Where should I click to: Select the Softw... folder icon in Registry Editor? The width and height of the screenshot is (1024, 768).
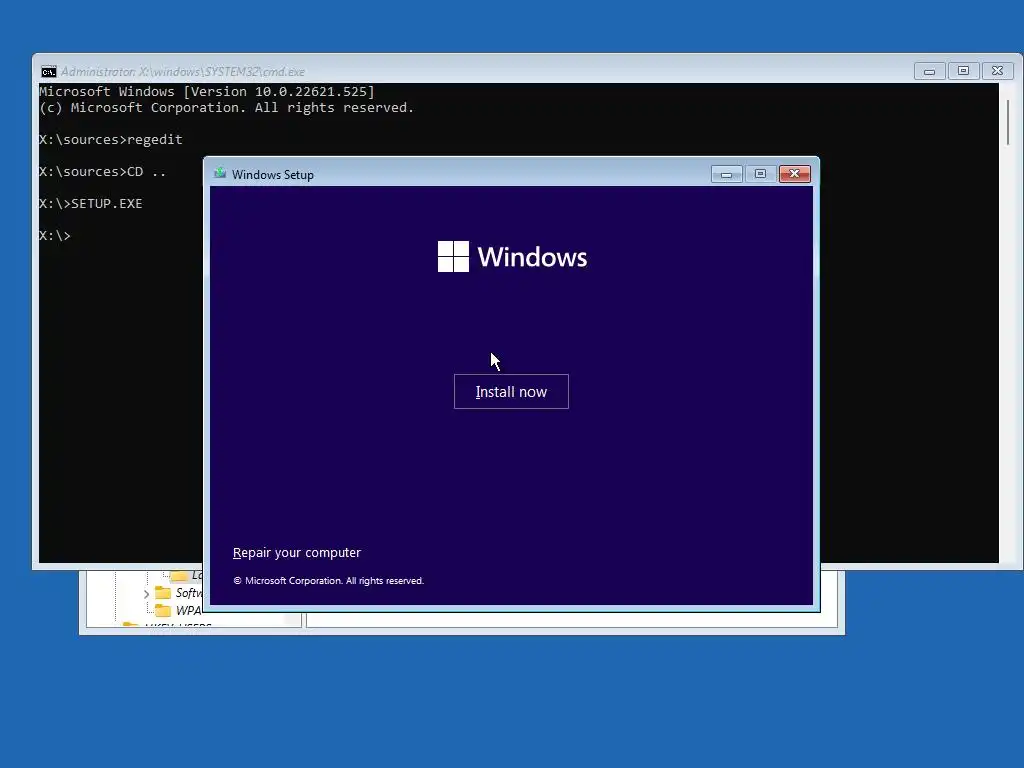pyautogui.click(x=163, y=593)
